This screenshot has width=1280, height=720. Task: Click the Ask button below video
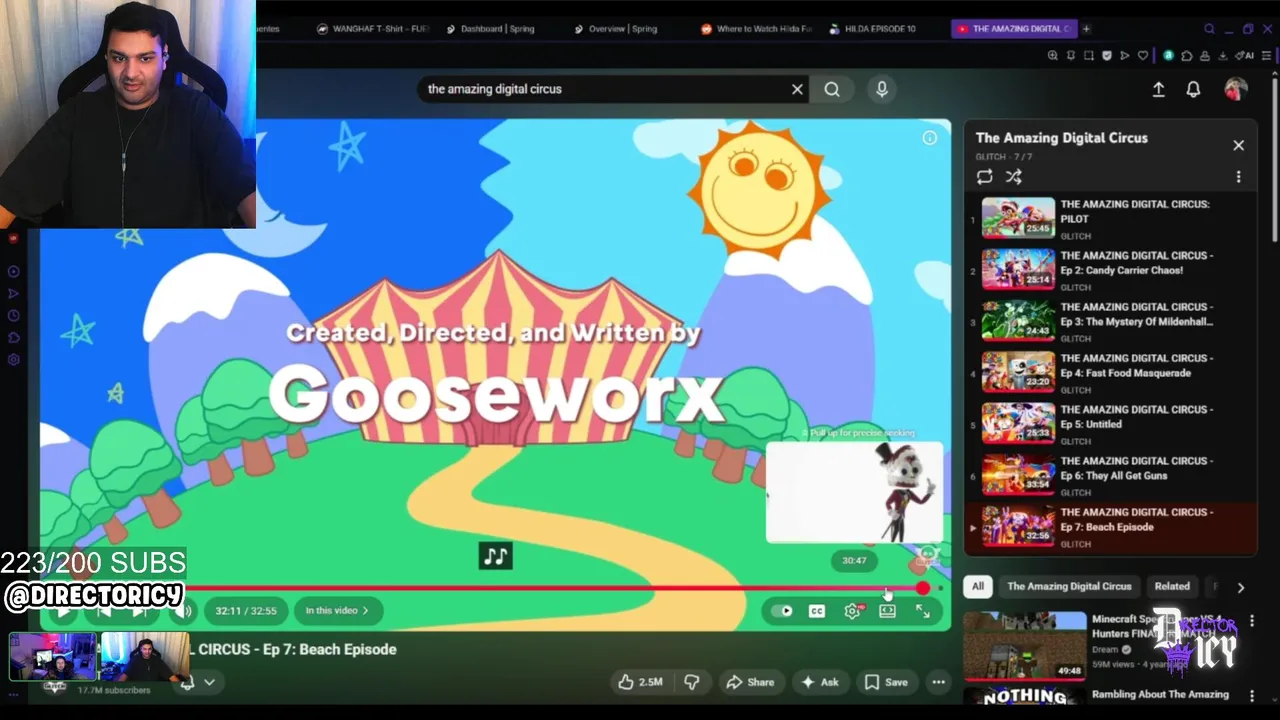(819, 682)
